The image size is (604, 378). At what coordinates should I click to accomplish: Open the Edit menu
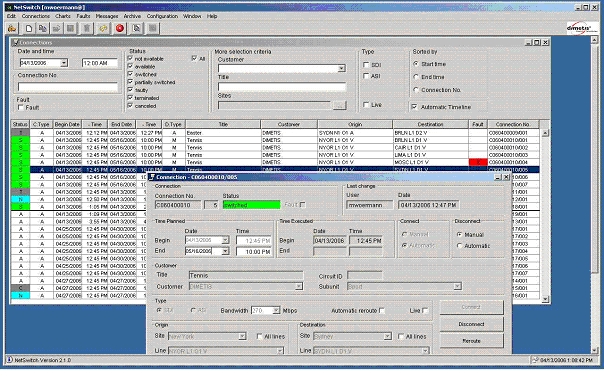tap(12, 16)
